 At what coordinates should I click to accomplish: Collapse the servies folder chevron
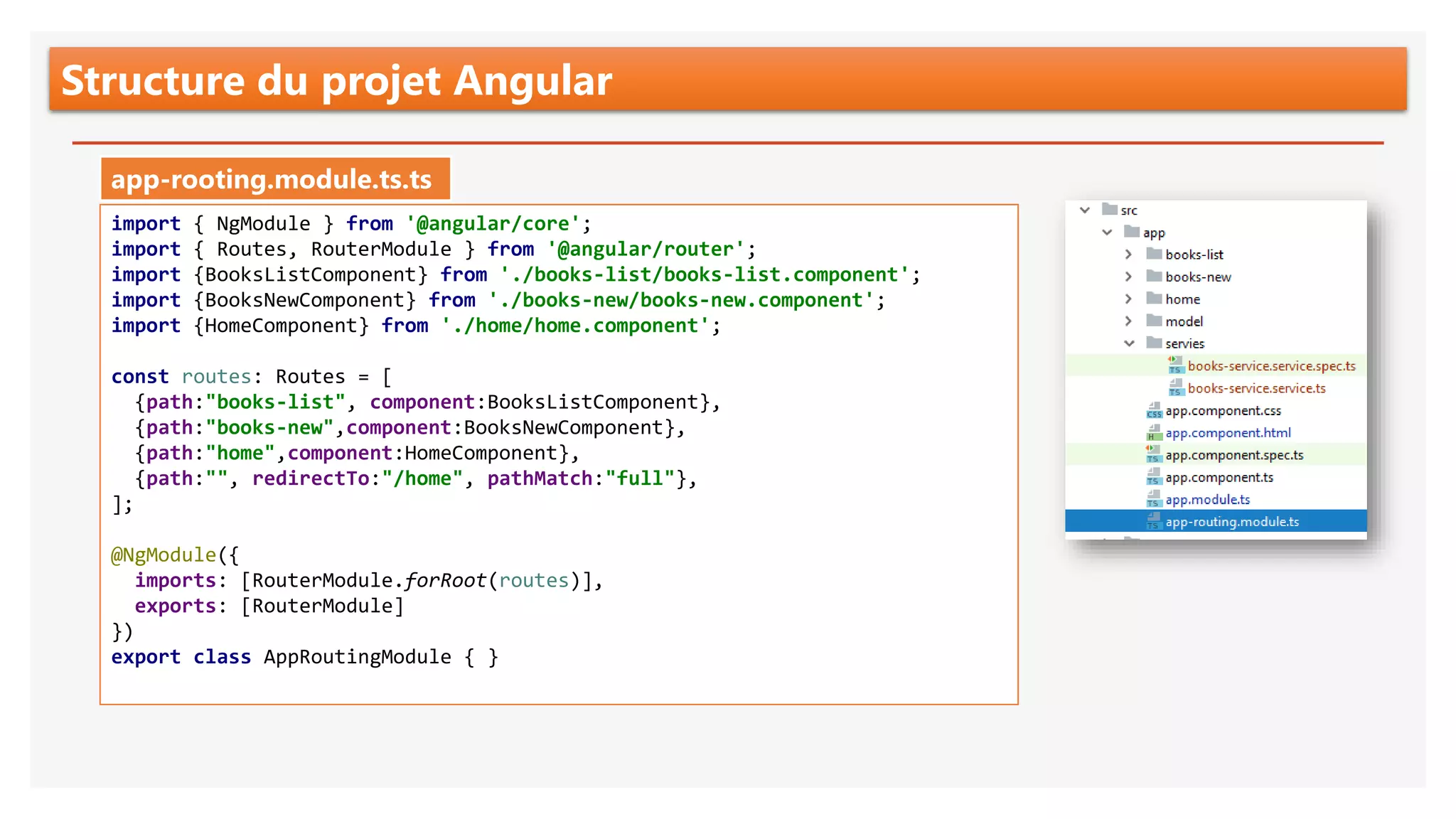1129,343
